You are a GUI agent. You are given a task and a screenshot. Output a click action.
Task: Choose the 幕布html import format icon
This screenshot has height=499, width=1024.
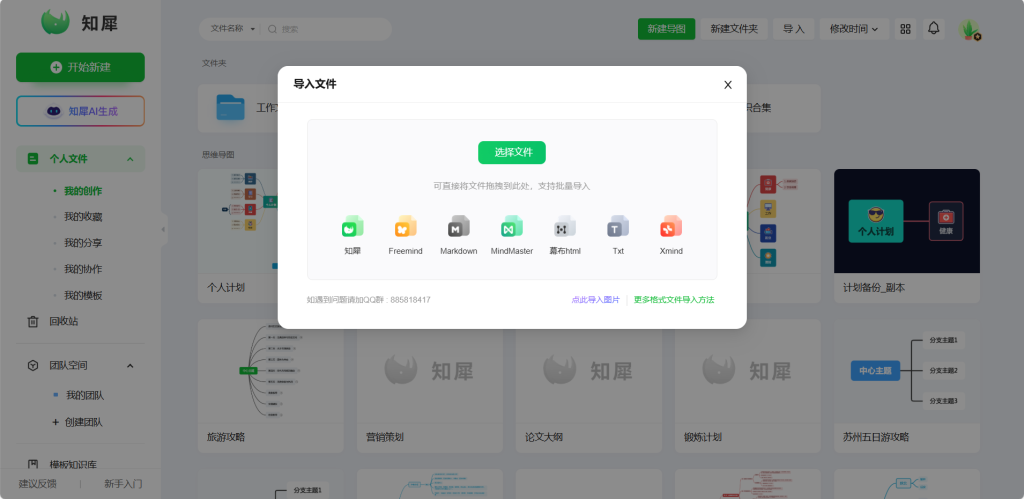(565, 227)
